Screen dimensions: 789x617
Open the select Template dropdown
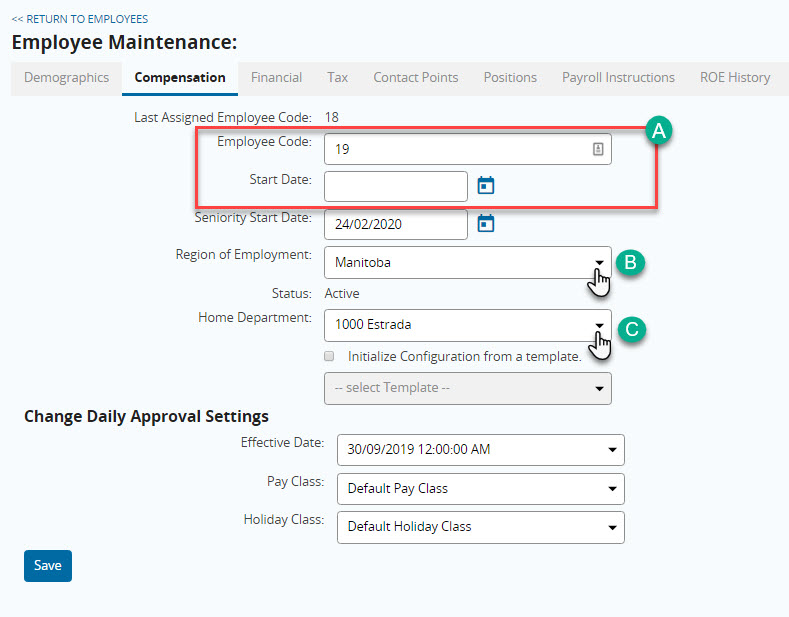467,388
